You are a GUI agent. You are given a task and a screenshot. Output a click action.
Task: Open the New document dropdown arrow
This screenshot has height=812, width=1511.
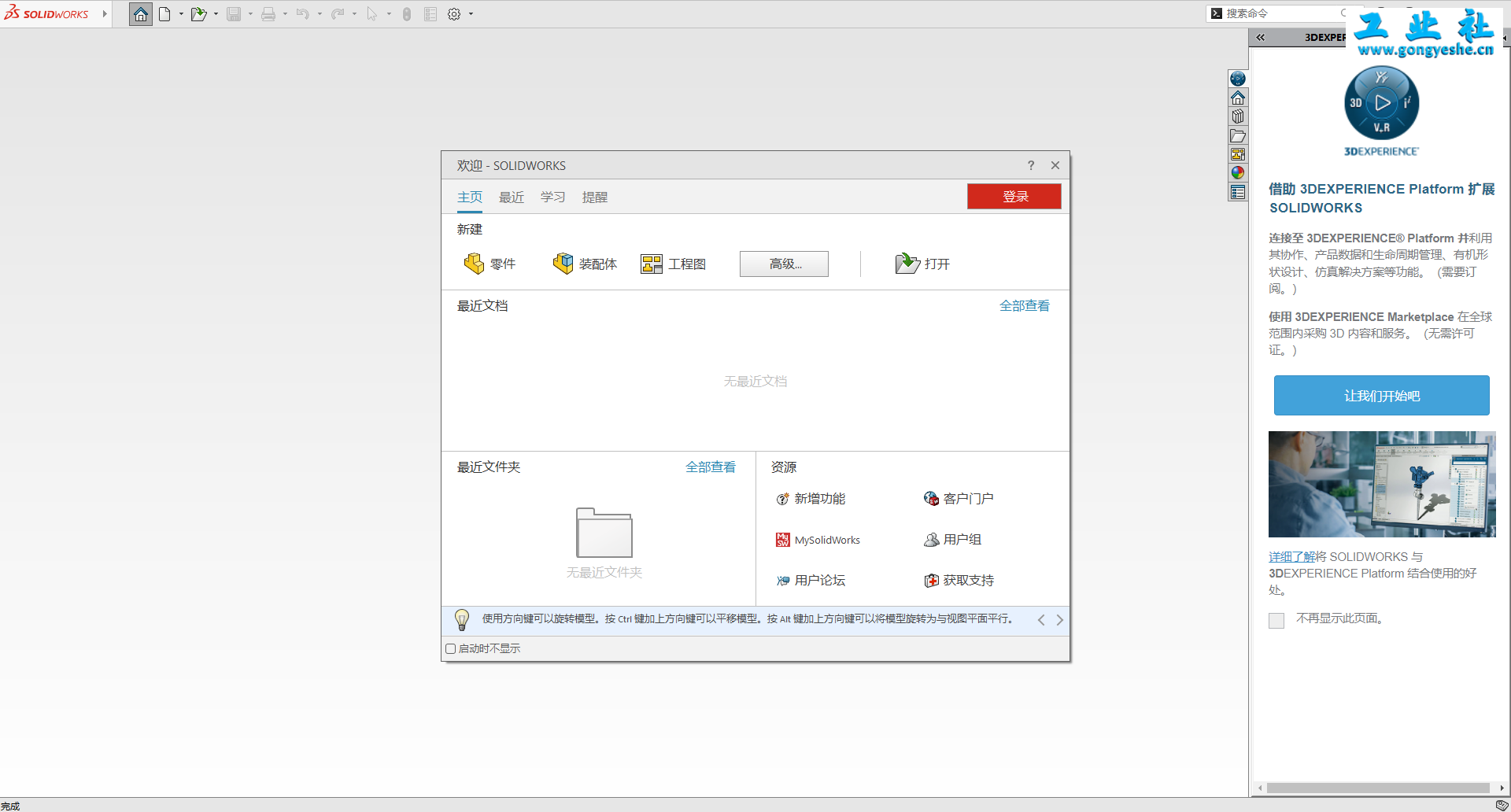coord(181,14)
